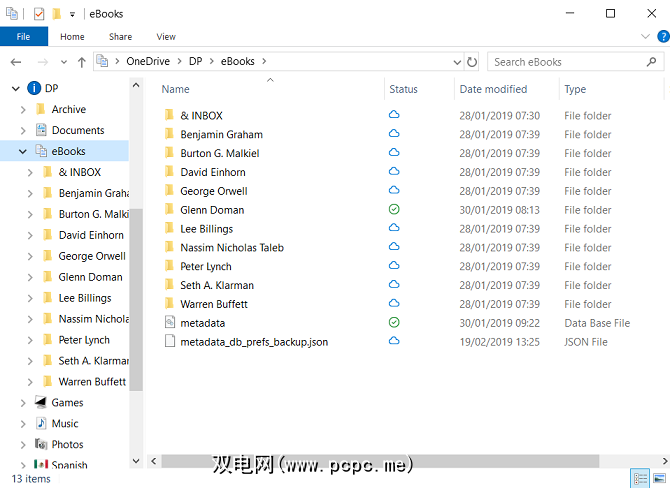670x488 pixels.
Task: Click the Glenn Doman synced status icon
Action: [394, 210]
